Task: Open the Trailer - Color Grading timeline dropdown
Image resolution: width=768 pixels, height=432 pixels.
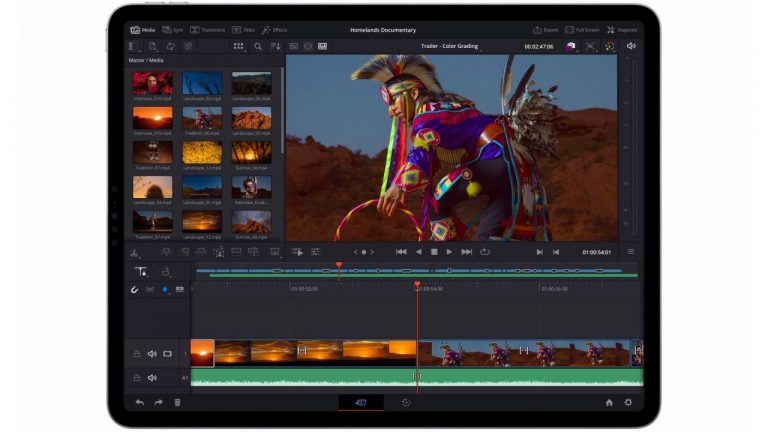Action: [450, 46]
